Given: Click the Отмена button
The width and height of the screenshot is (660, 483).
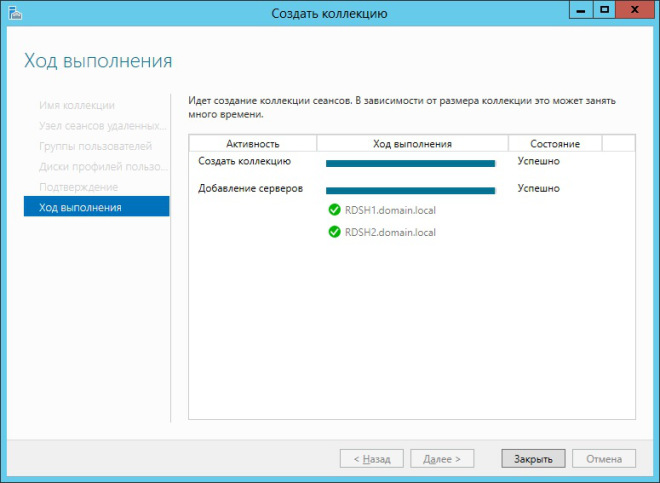Looking at the screenshot, I should [x=604, y=459].
